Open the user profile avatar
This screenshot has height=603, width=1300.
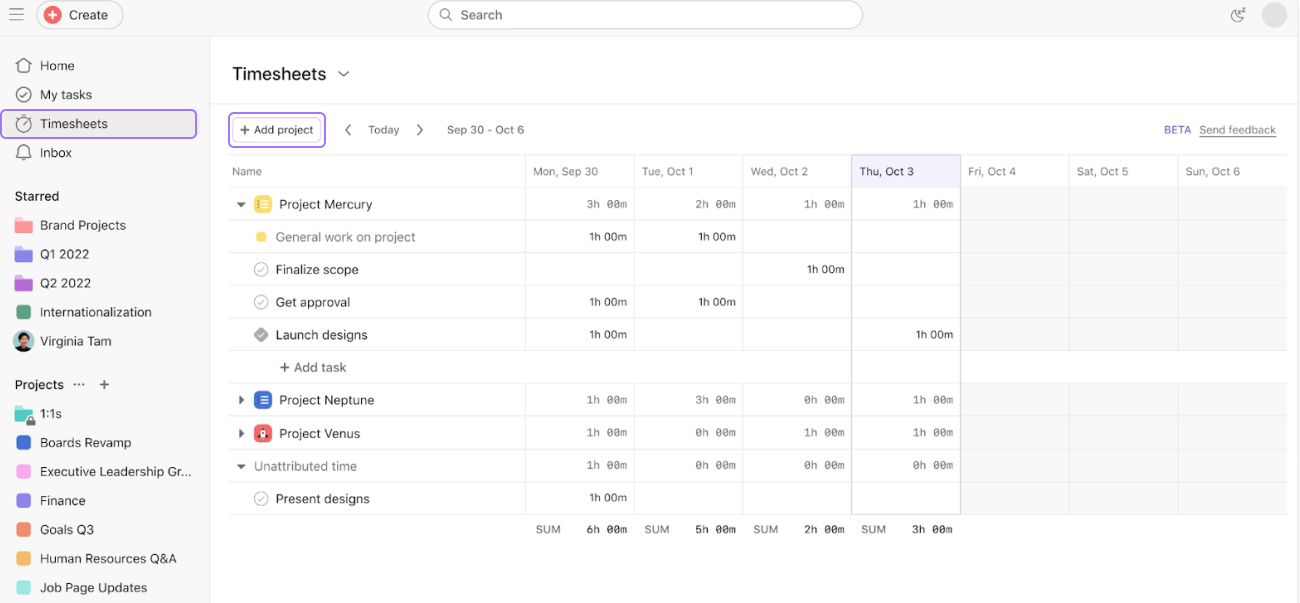point(1274,15)
